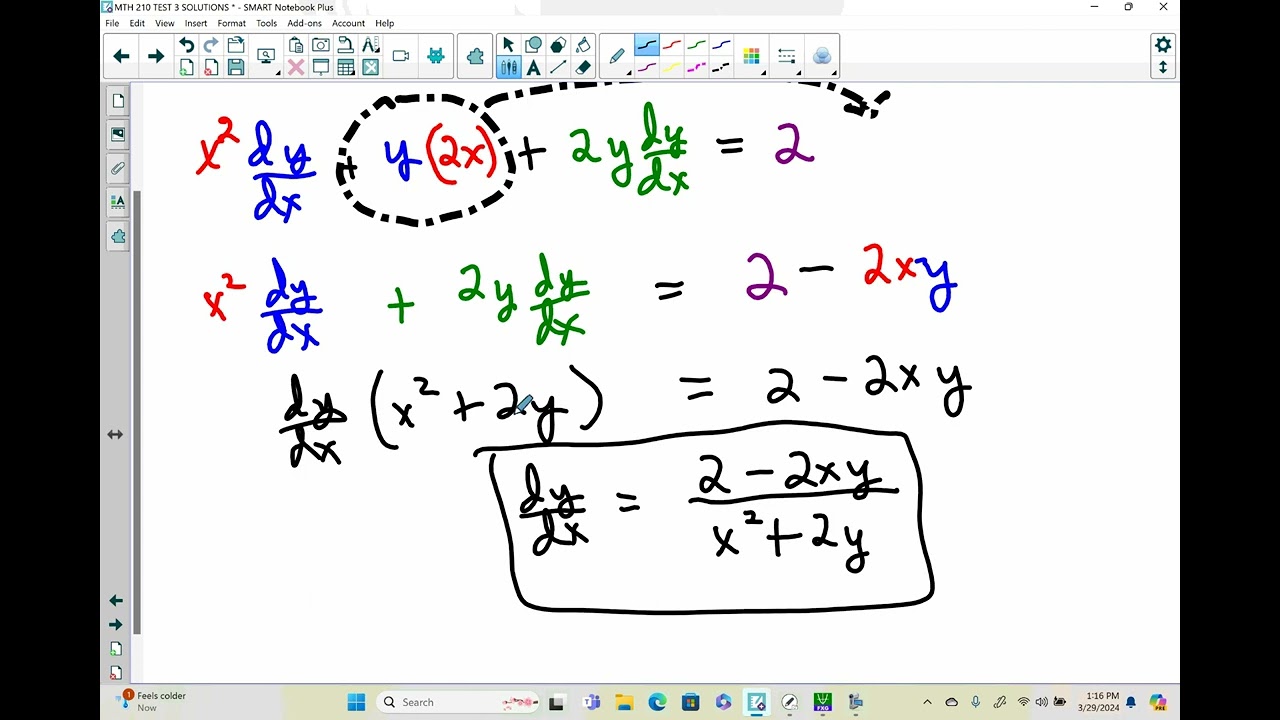
Task: Open the Properties sidebar tab
Action: click(x=118, y=203)
